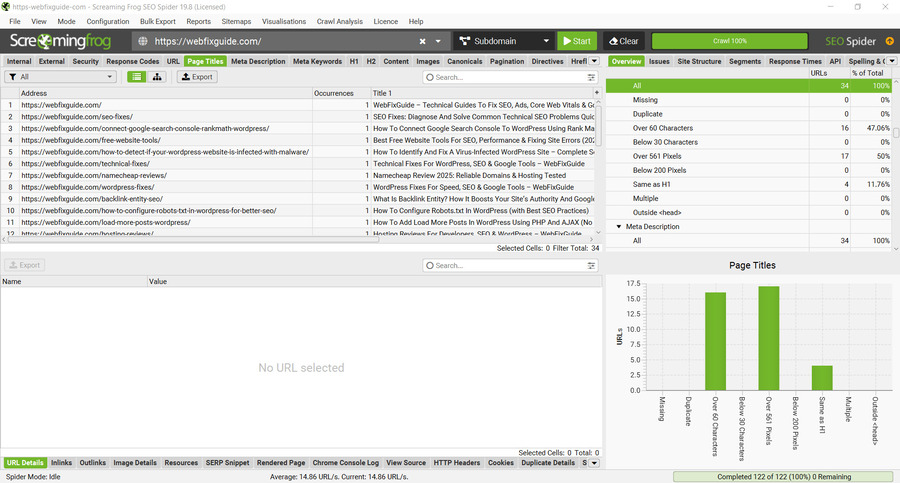The height and width of the screenshot is (483, 900).
Task: Clear the URL field with the X icon
Action: pyautogui.click(x=422, y=41)
